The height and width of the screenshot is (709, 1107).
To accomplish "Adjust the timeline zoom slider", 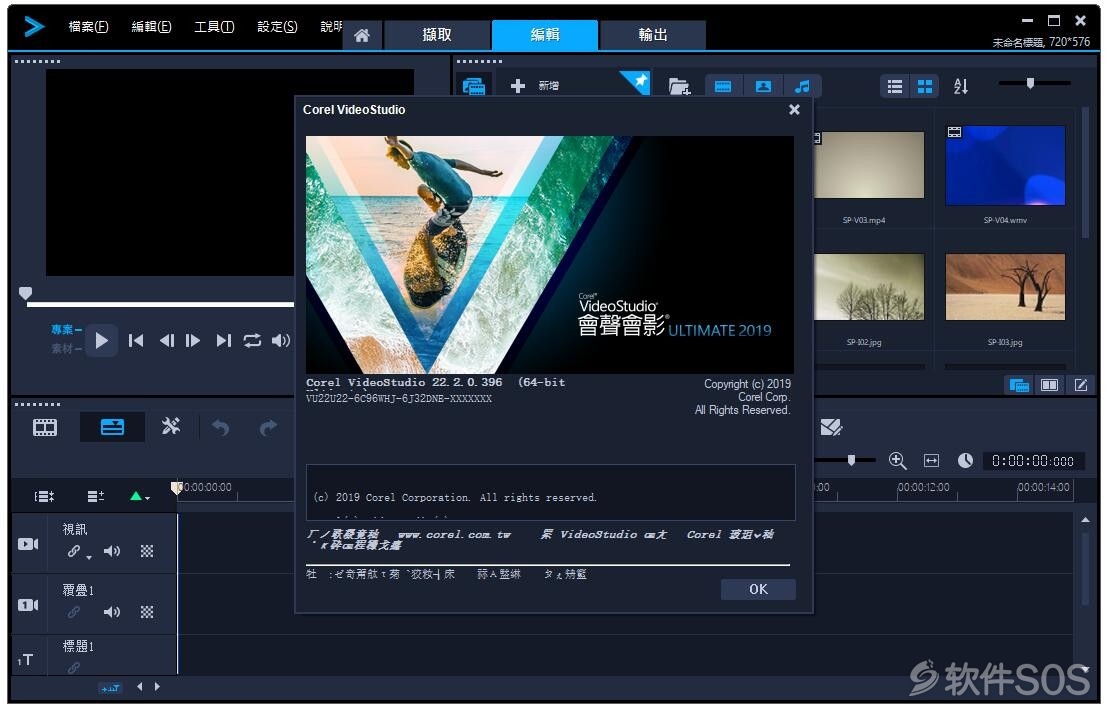I will click(851, 460).
